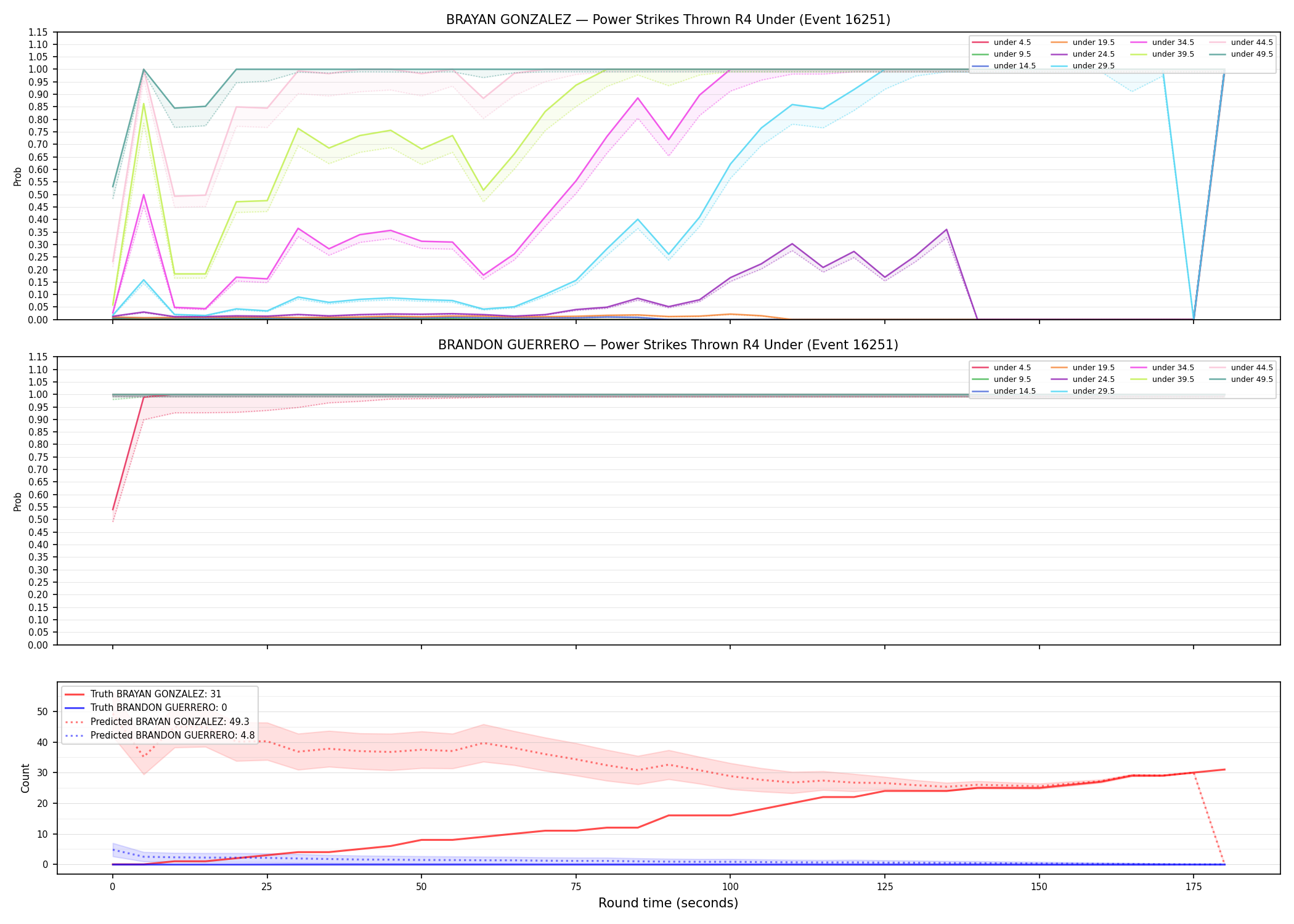Click the x-axis tick label '25'
The image size is (1294, 924).
(267, 887)
